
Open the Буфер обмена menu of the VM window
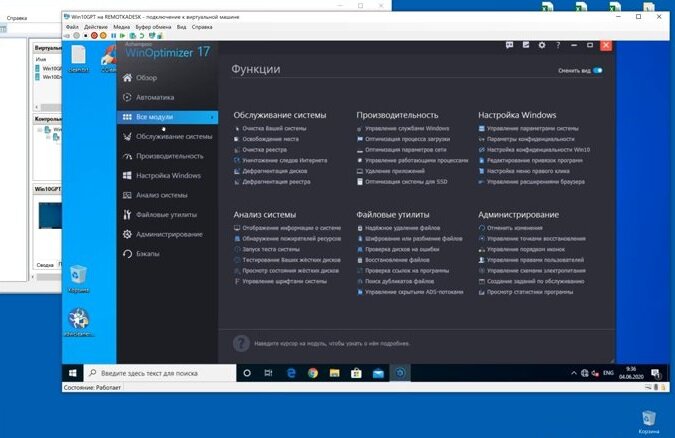pyautogui.click(x=153, y=27)
